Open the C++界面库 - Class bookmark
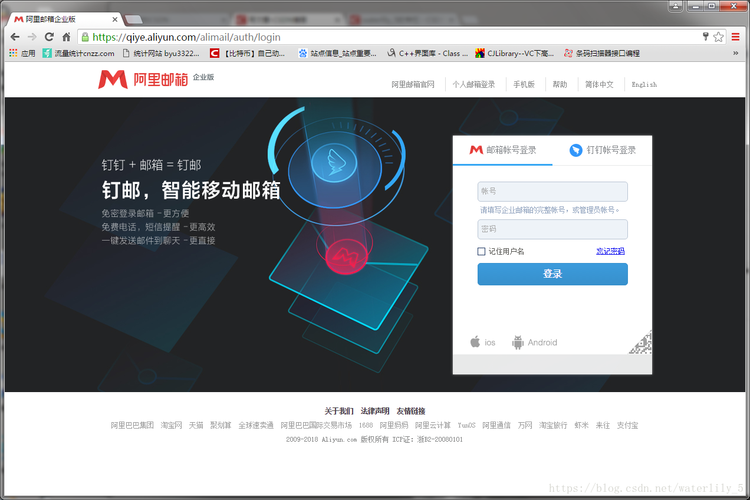This screenshot has width=750, height=500. tap(427, 53)
